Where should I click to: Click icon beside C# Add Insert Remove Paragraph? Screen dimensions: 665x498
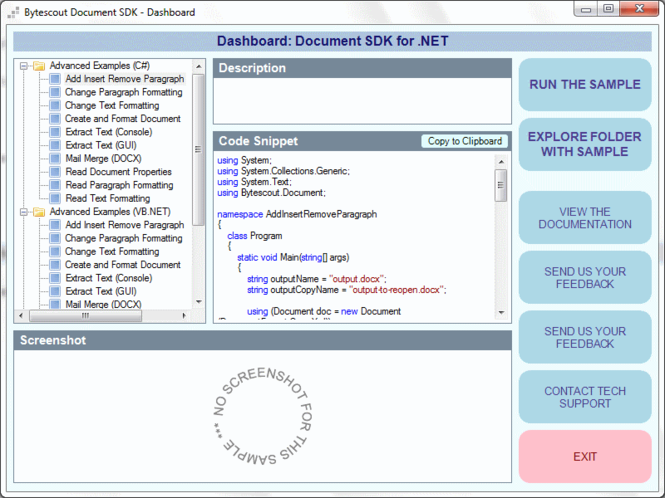[x=55, y=79]
